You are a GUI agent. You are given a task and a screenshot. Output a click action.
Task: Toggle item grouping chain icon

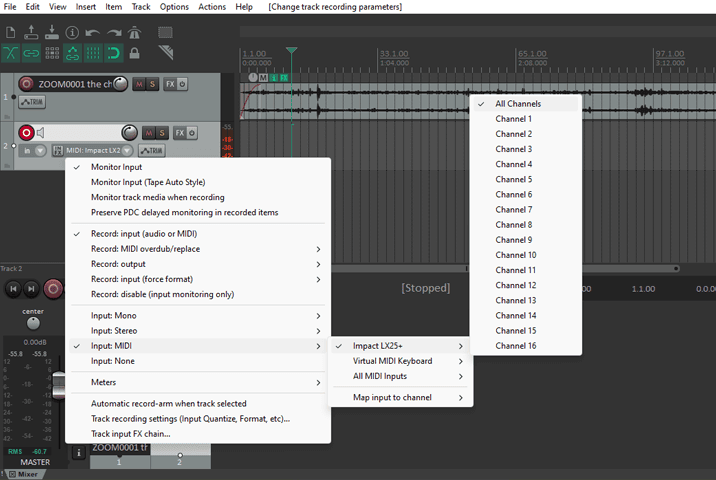[31, 53]
